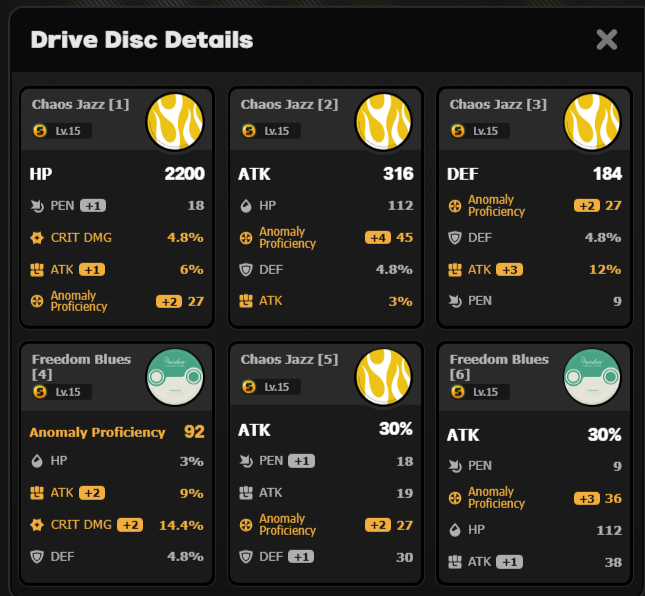Click the +2 badge beside CRIT DMG in Freedom Blues [4]

tap(130, 525)
